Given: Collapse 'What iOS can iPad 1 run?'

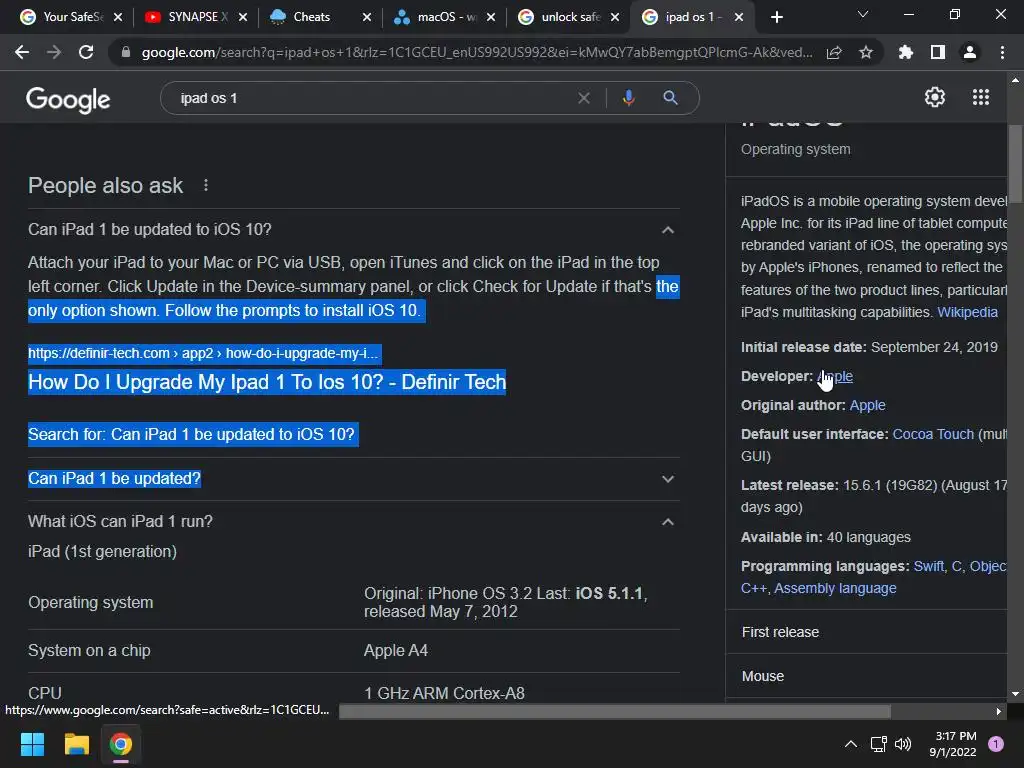Looking at the screenshot, I should tap(667, 522).
